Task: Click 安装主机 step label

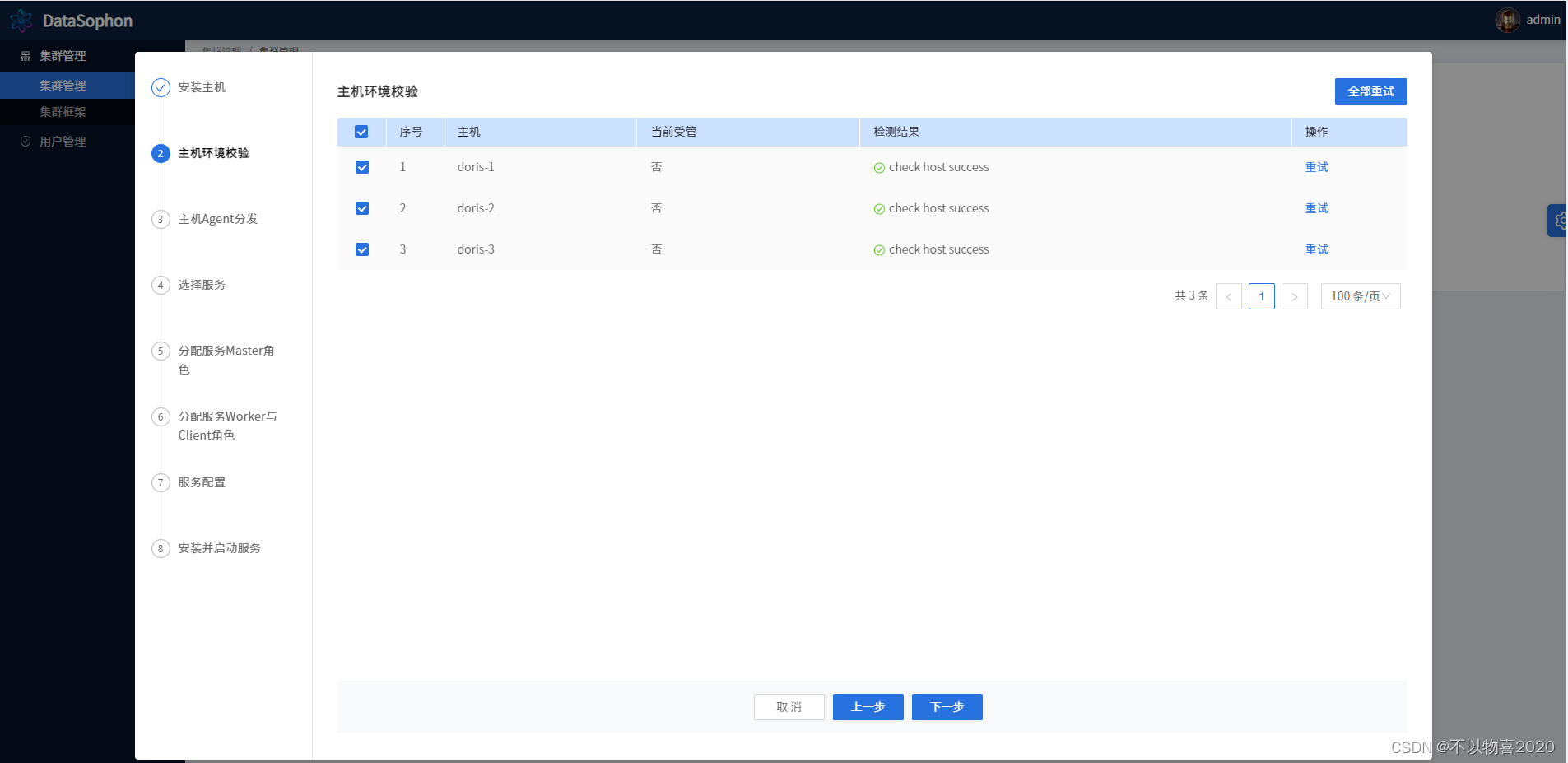Action: (202, 87)
